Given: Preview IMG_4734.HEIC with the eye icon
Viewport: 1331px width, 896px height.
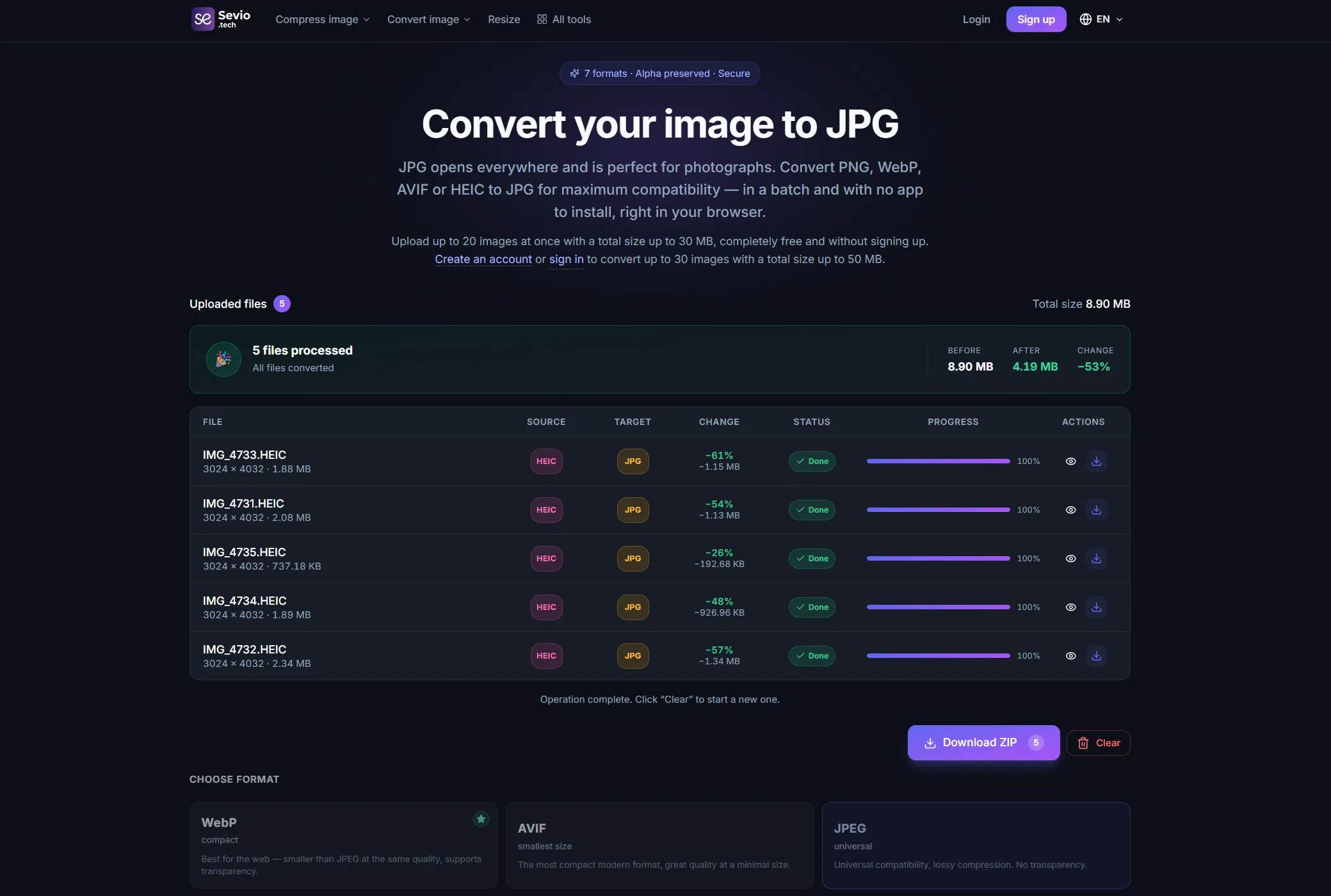Looking at the screenshot, I should (x=1070, y=607).
